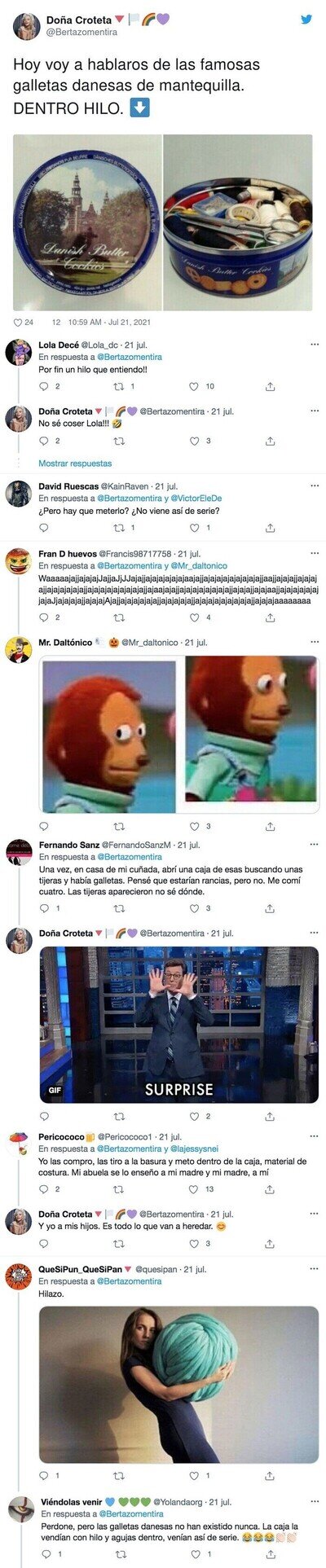Expand 'Mostrar respuestas' thread

click(x=75, y=463)
